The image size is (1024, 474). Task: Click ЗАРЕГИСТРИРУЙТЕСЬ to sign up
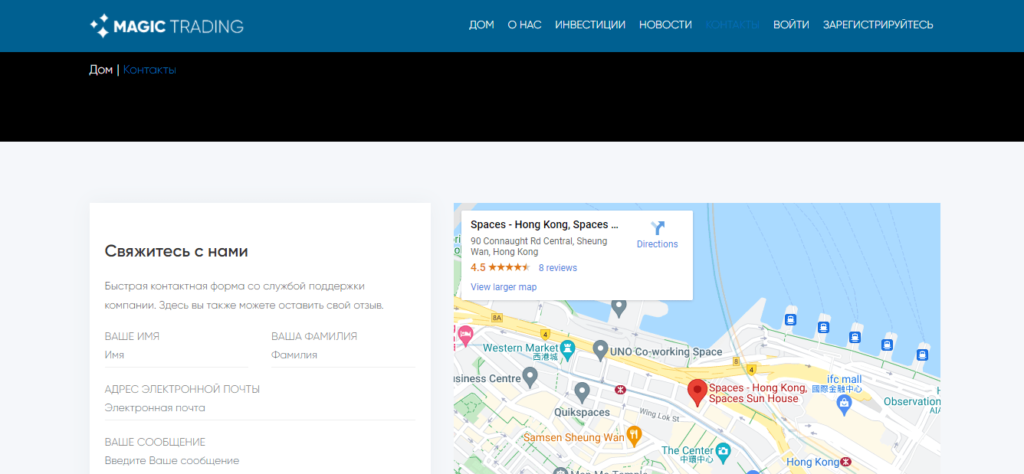tap(878, 25)
